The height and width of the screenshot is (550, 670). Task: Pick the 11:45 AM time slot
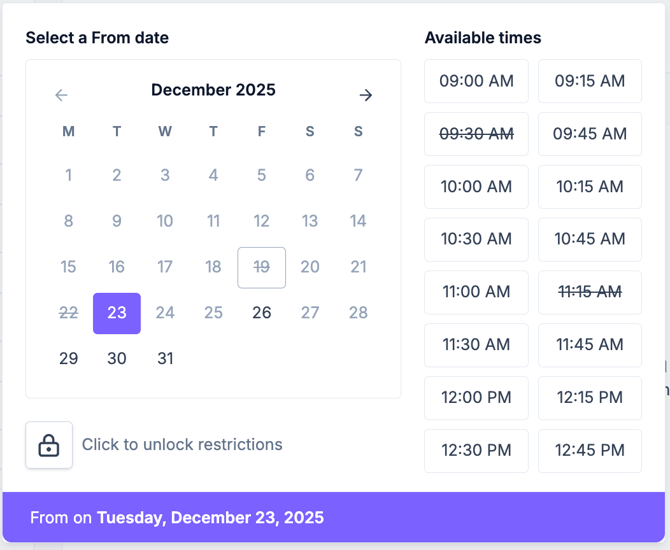pos(590,345)
